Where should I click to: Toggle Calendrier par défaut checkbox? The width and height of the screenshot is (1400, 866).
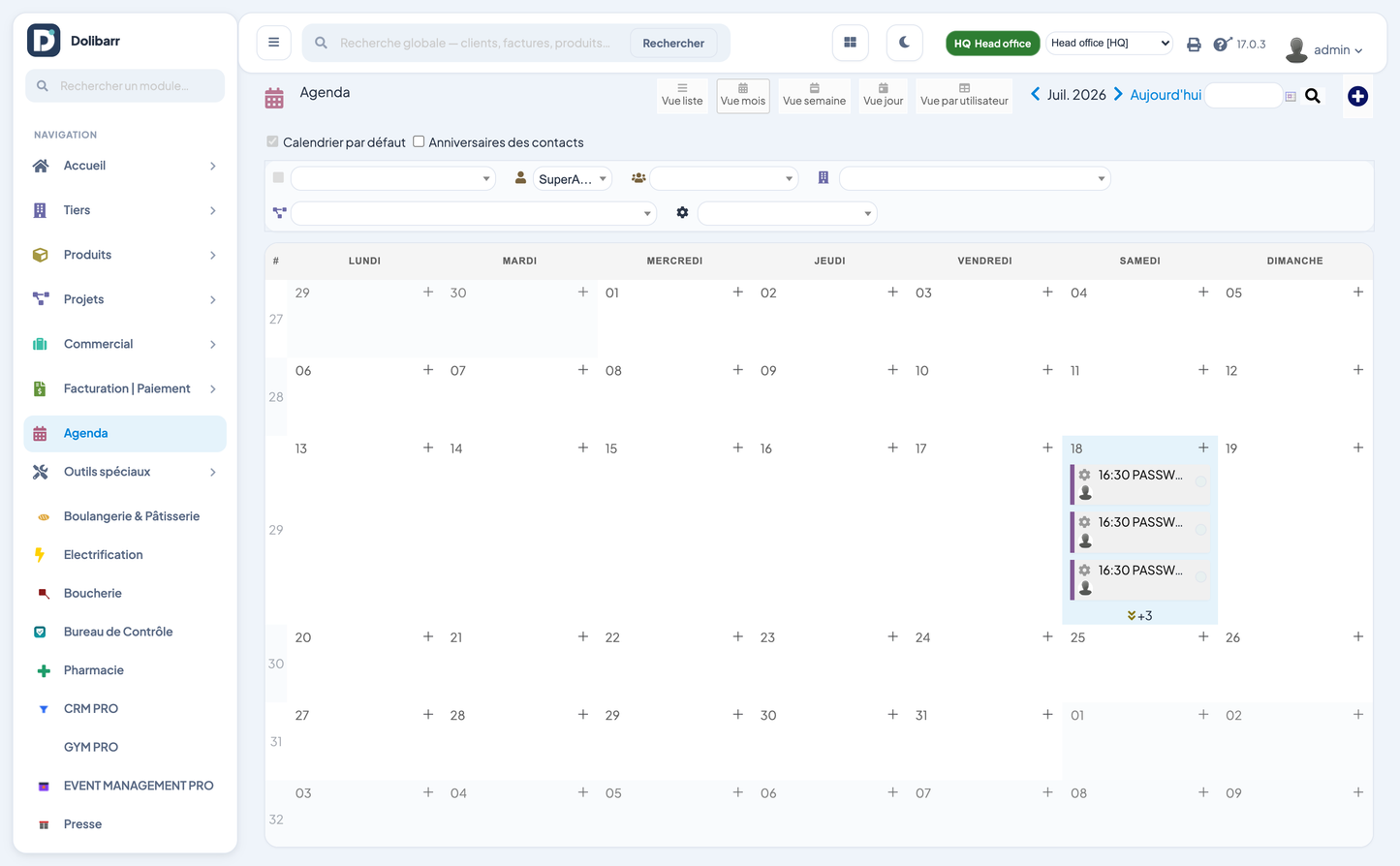click(x=272, y=141)
